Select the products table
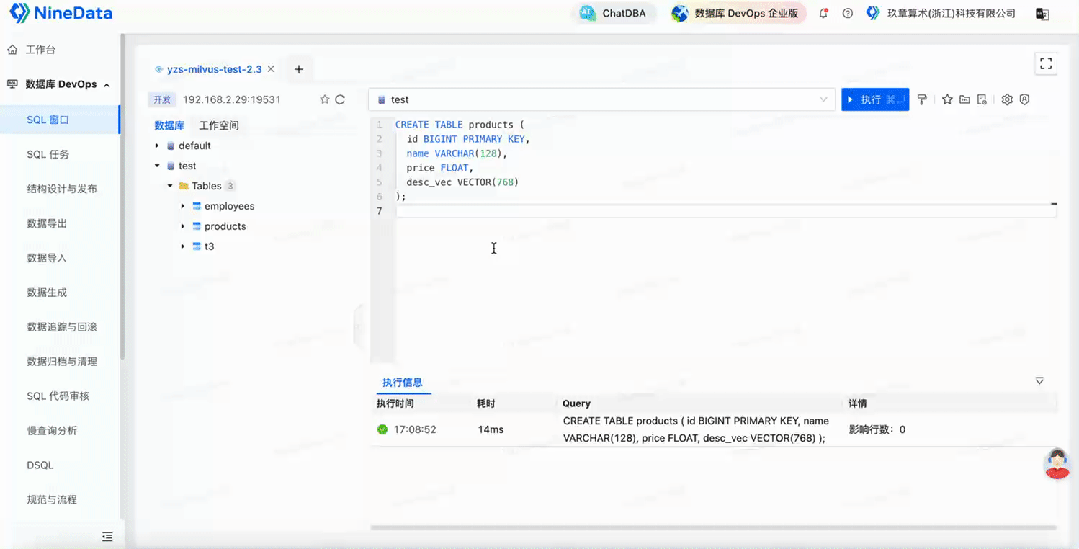The height and width of the screenshot is (549, 1079). click(225, 226)
